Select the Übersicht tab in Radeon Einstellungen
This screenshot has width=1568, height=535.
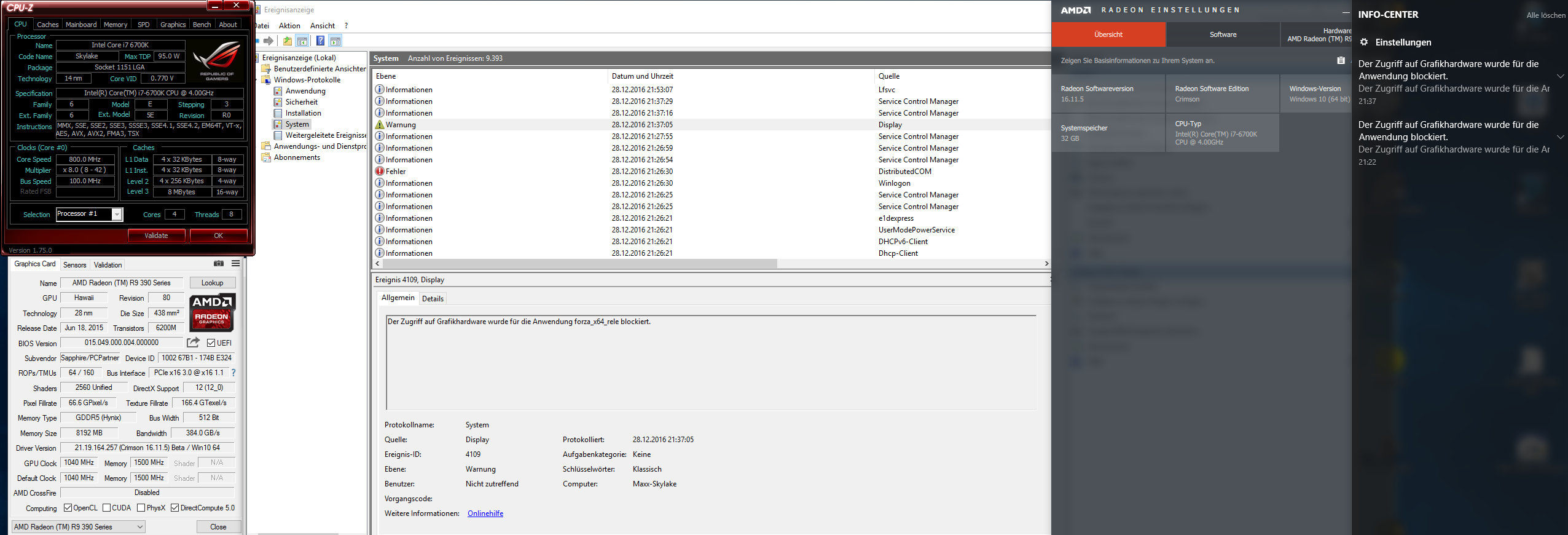tap(1108, 34)
